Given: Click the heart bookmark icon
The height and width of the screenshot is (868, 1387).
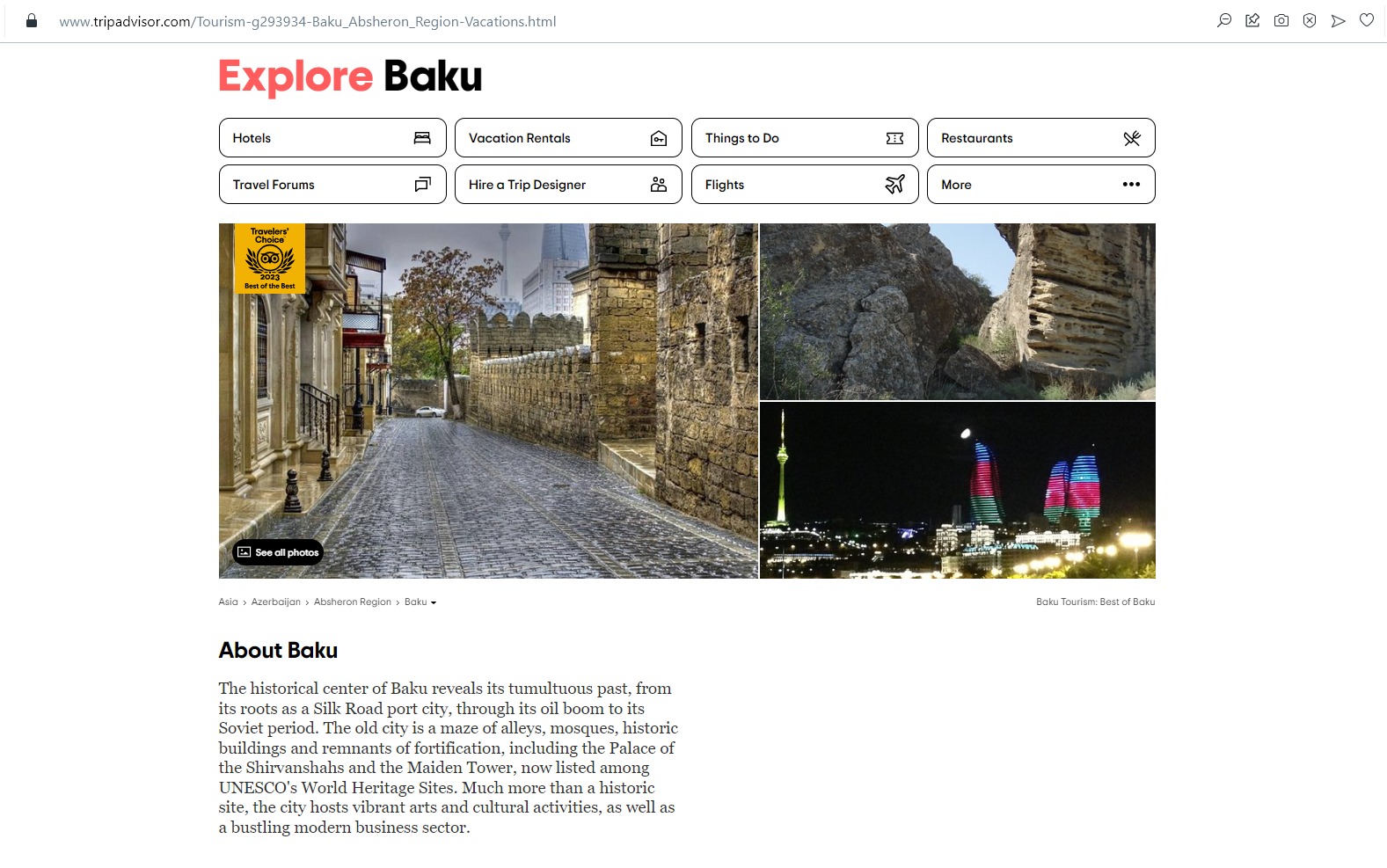Looking at the screenshot, I should [x=1367, y=20].
